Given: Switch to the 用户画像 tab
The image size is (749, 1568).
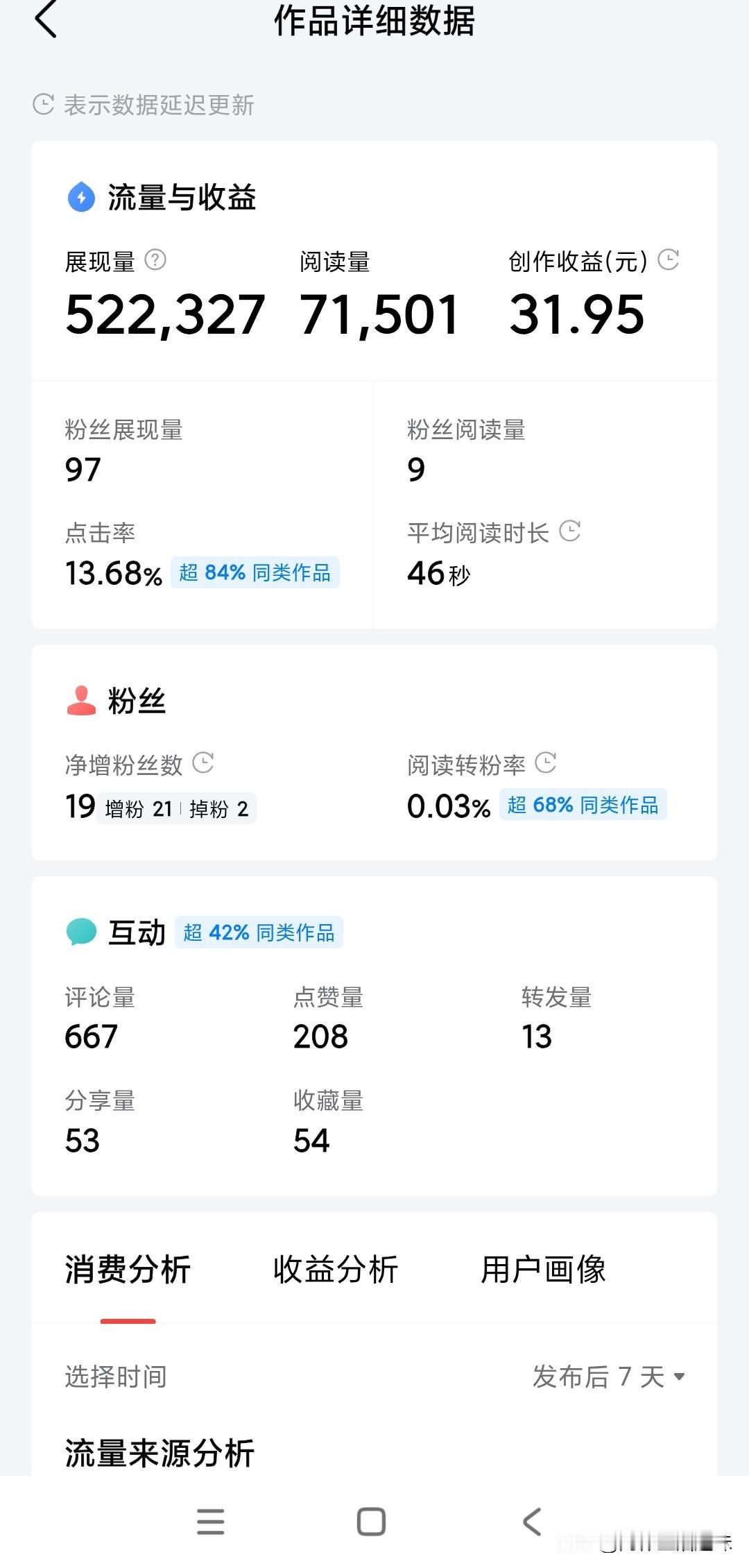Looking at the screenshot, I should pyautogui.click(x=544, y=1270).
